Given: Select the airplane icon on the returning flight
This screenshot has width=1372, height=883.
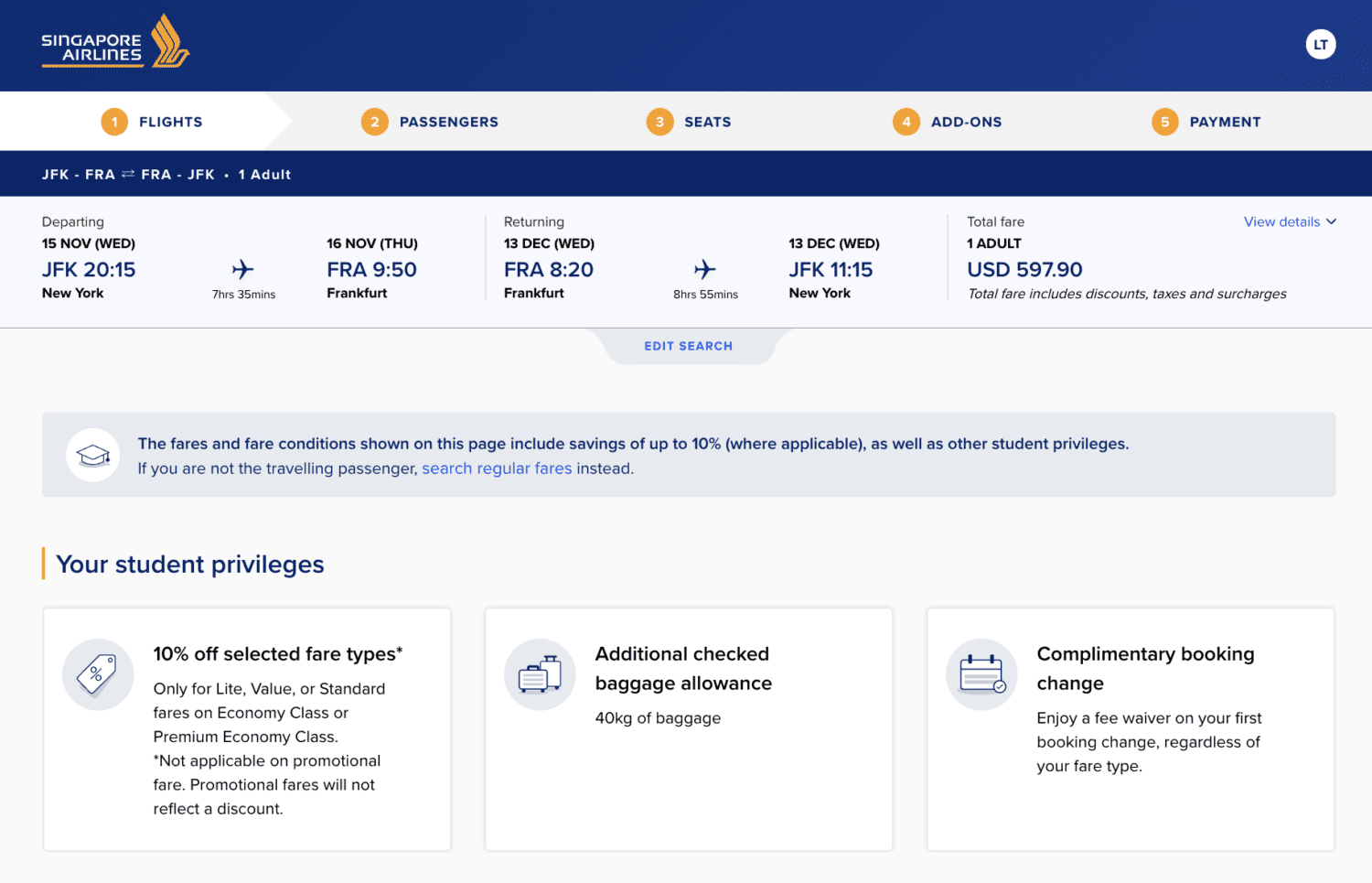Looking at the screenshot, I should click(704, 267).
